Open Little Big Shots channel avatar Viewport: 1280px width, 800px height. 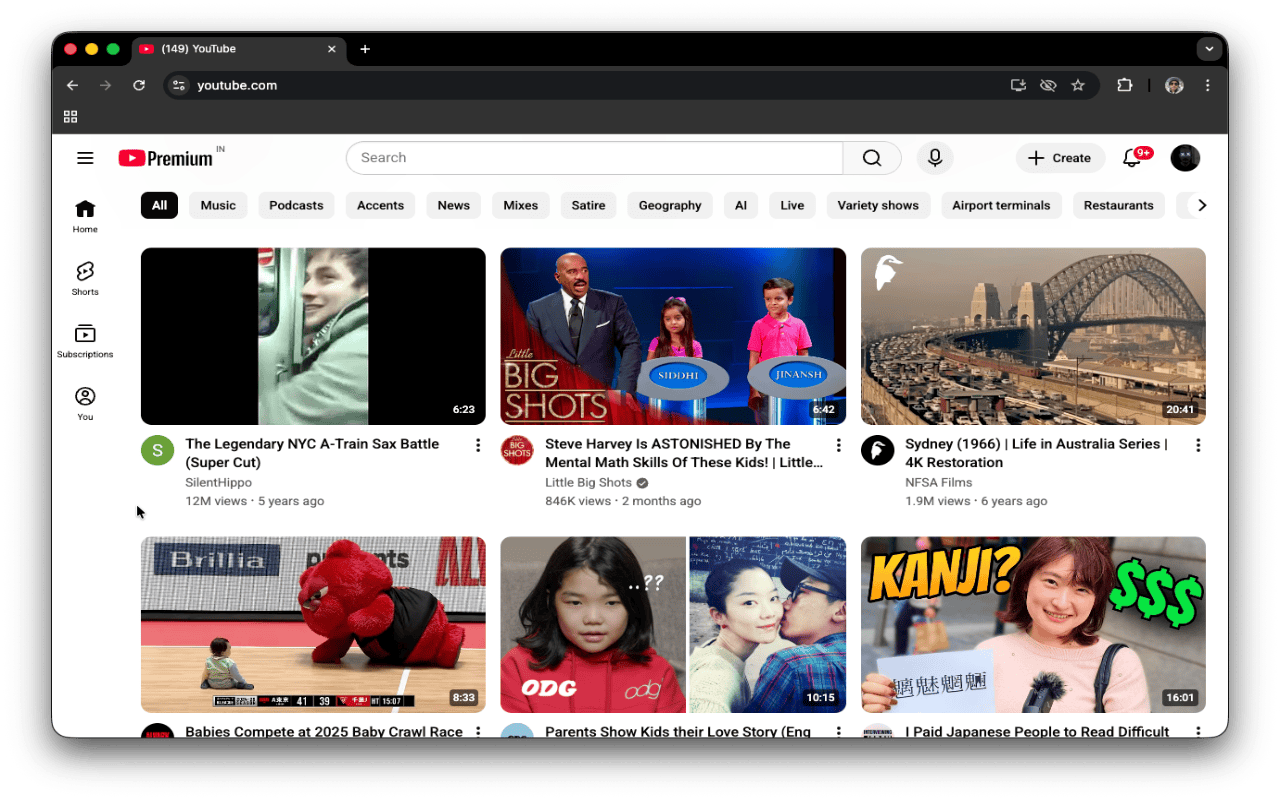(517, 450)
